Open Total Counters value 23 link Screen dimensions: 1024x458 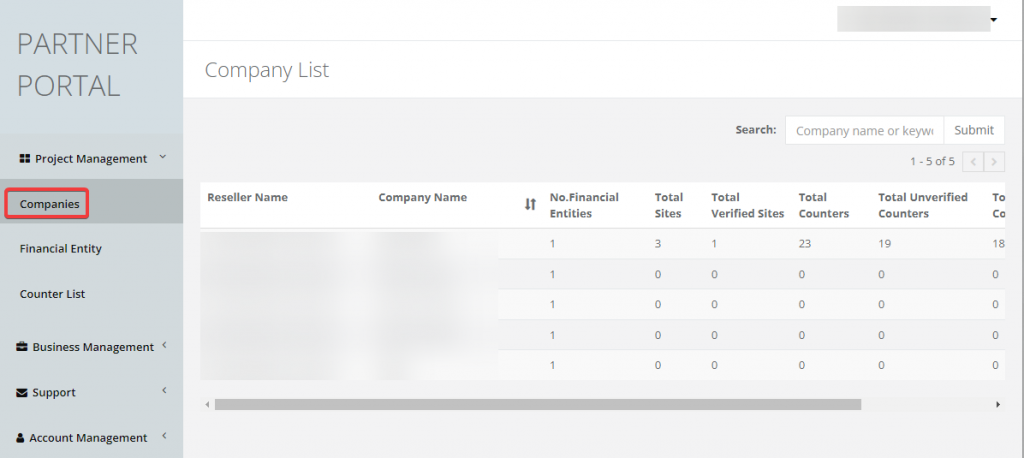(x=805, y=243)
